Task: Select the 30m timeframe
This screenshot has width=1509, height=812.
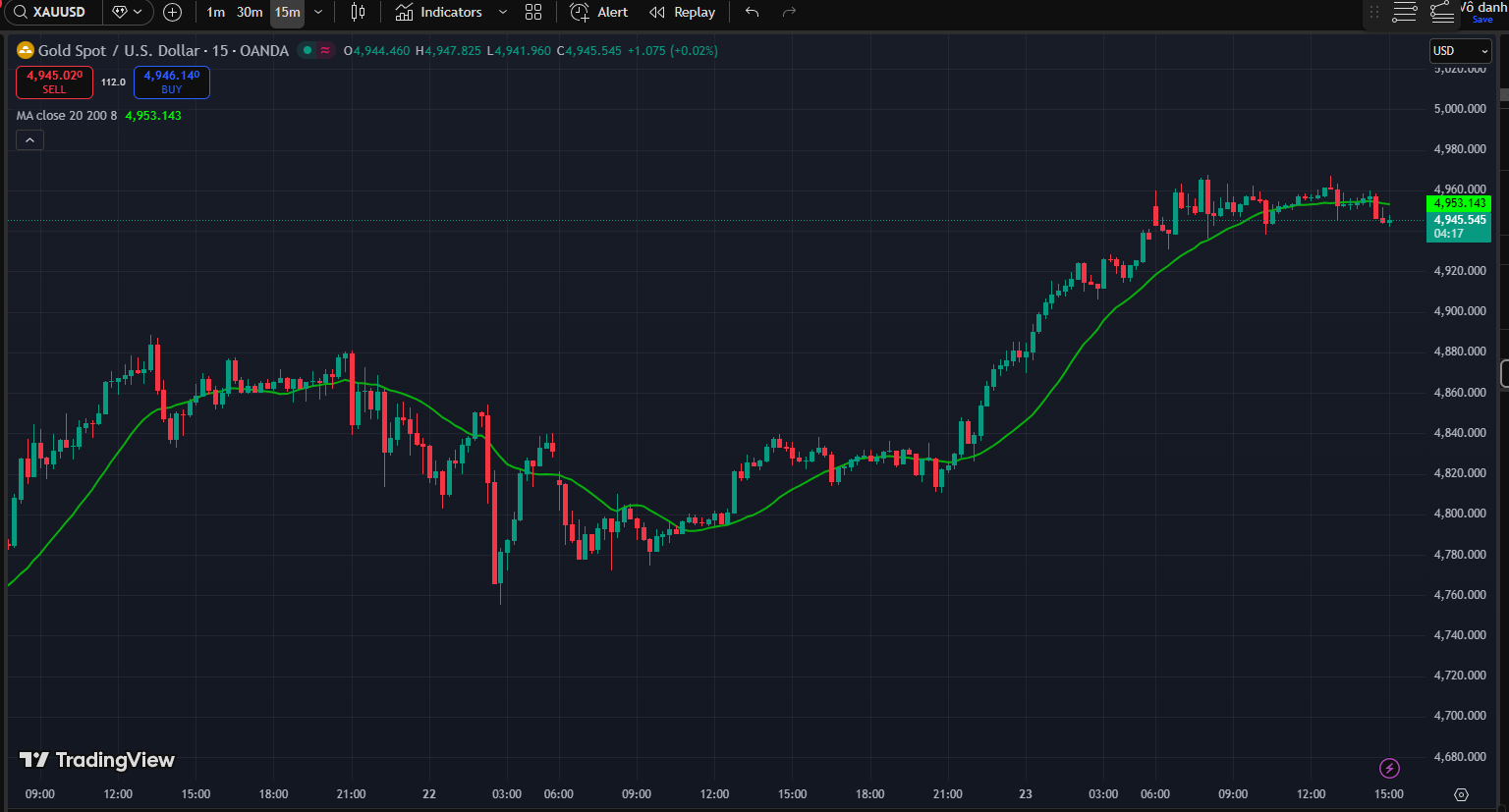Action: tap(250, 12)
